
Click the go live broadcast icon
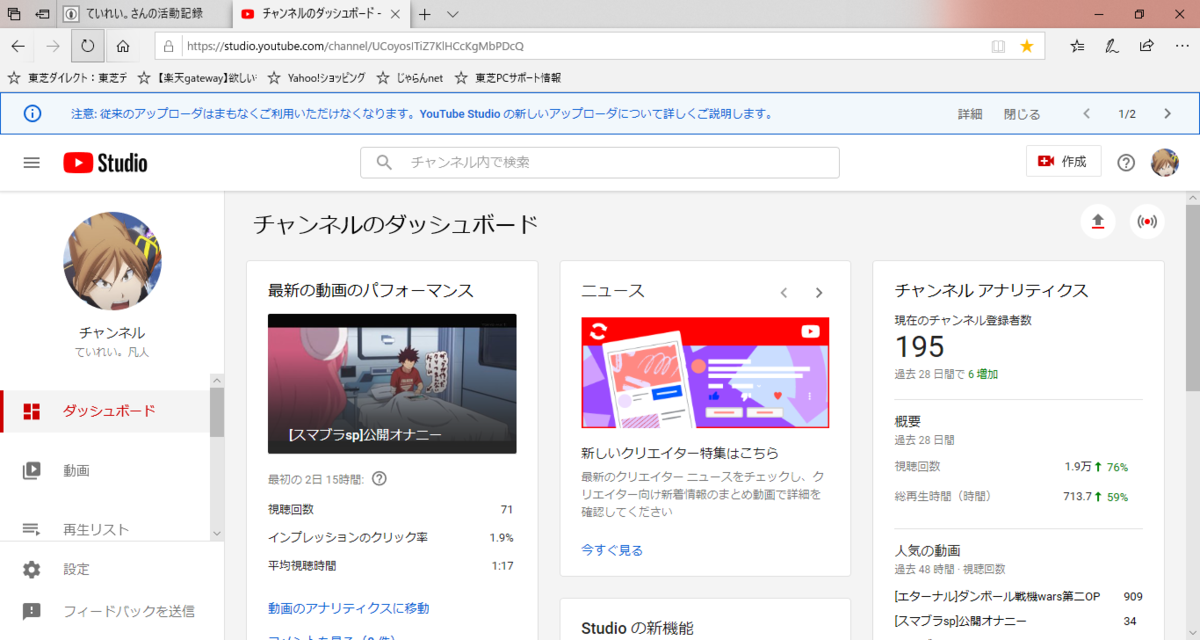point(1147,221)
